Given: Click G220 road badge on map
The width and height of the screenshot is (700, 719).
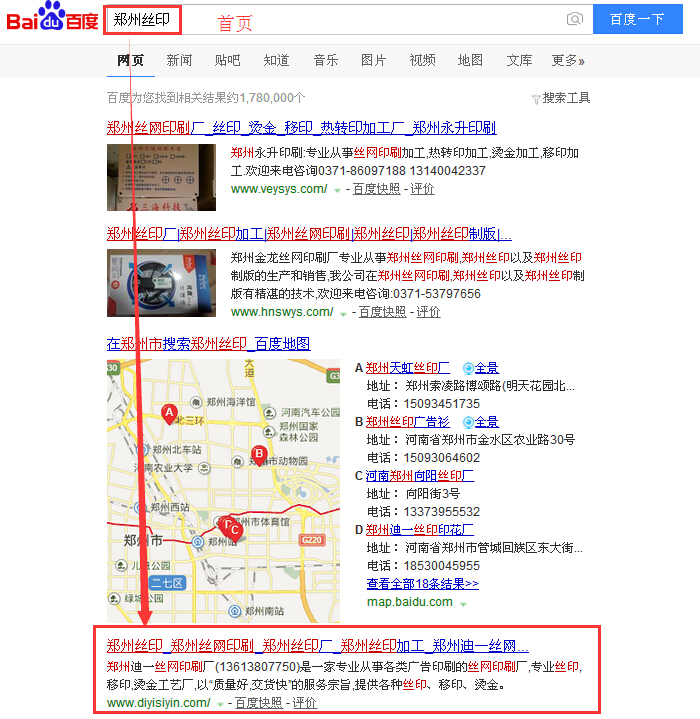Looking at the screenshot, I should [312, 540].
